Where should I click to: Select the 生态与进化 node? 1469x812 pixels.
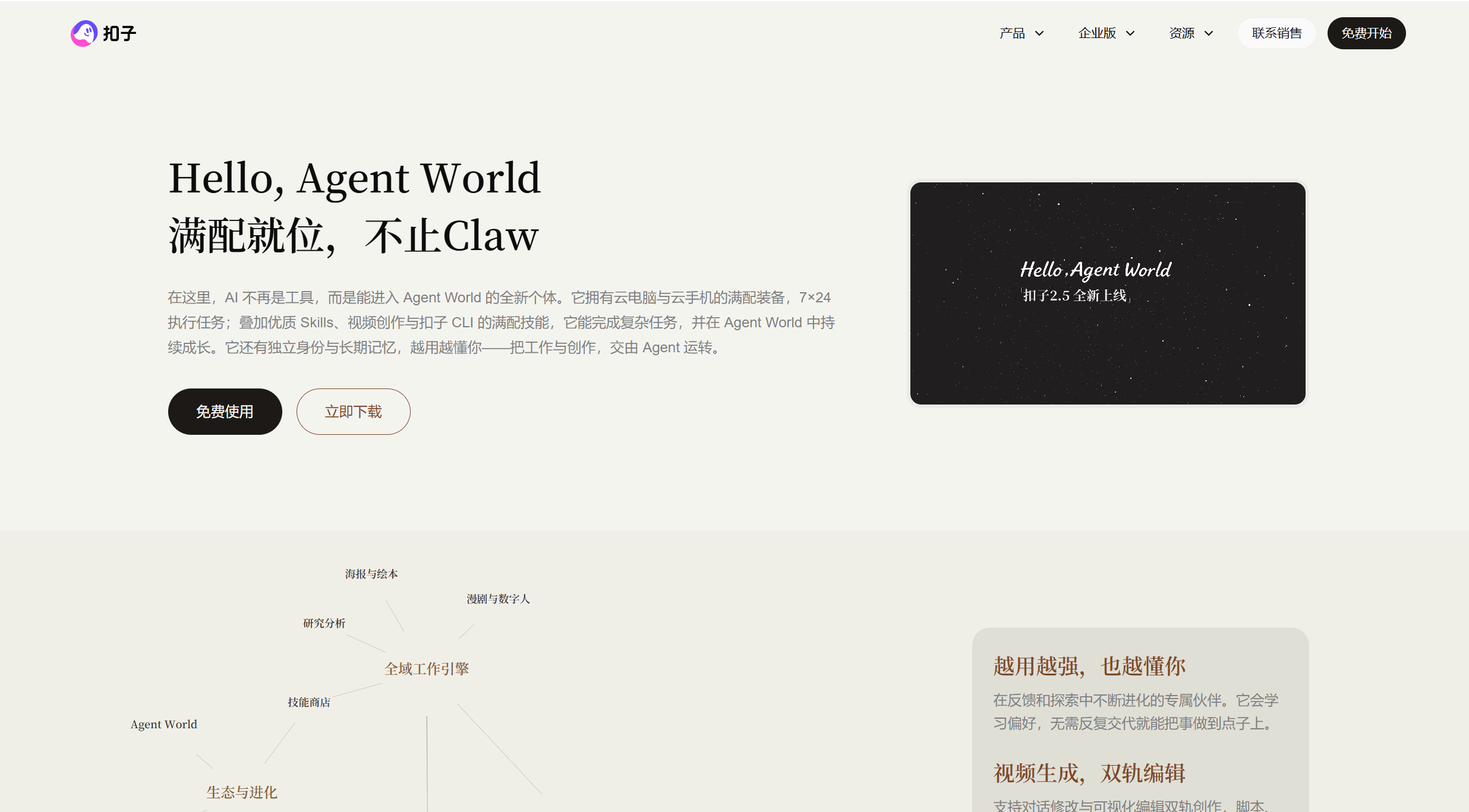coord(242,792)
